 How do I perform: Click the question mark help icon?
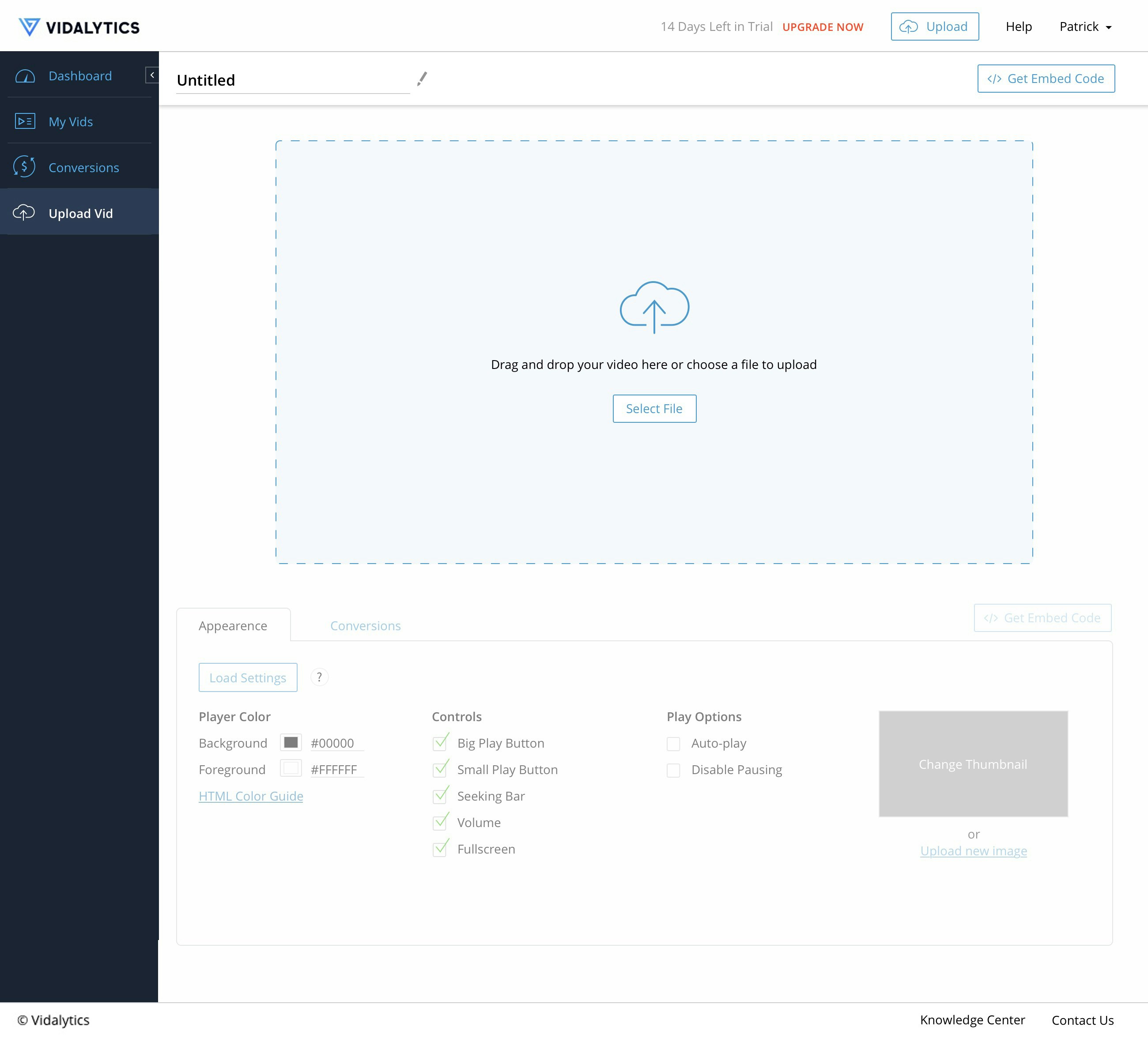(x=320, y=677)
